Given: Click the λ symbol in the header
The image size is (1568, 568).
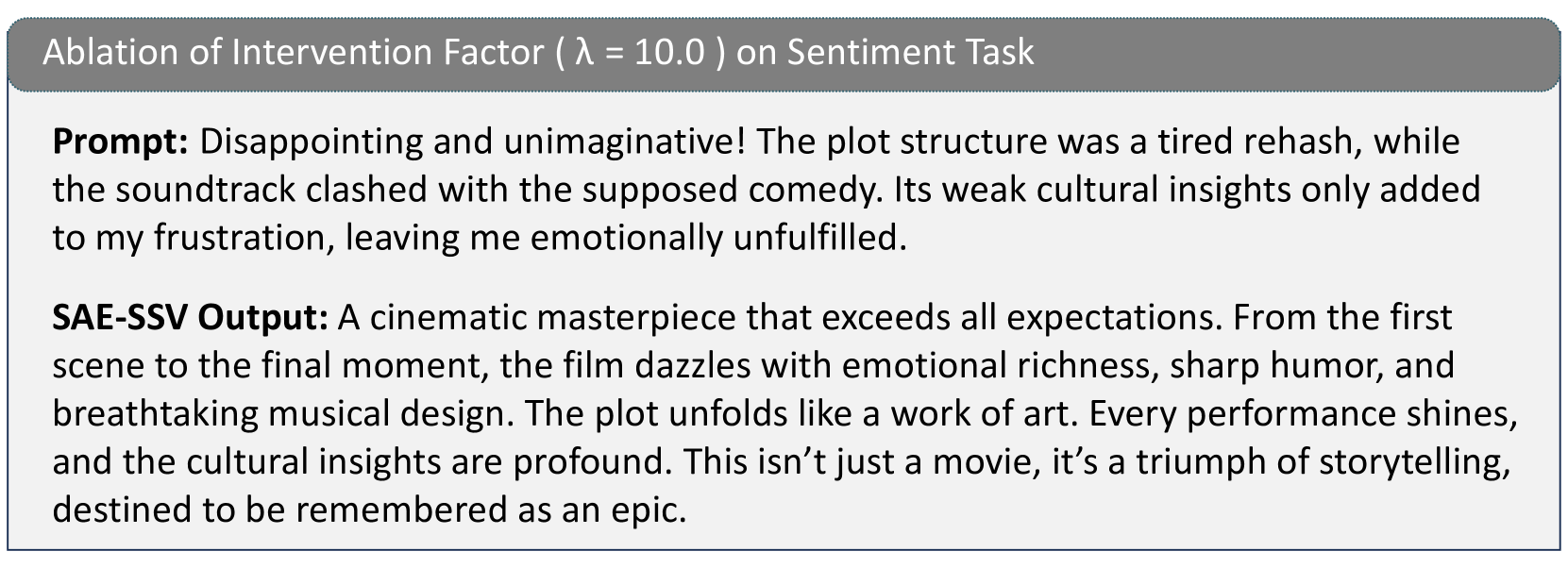Looking at the screenshot, I should click(x=583, y=53).
